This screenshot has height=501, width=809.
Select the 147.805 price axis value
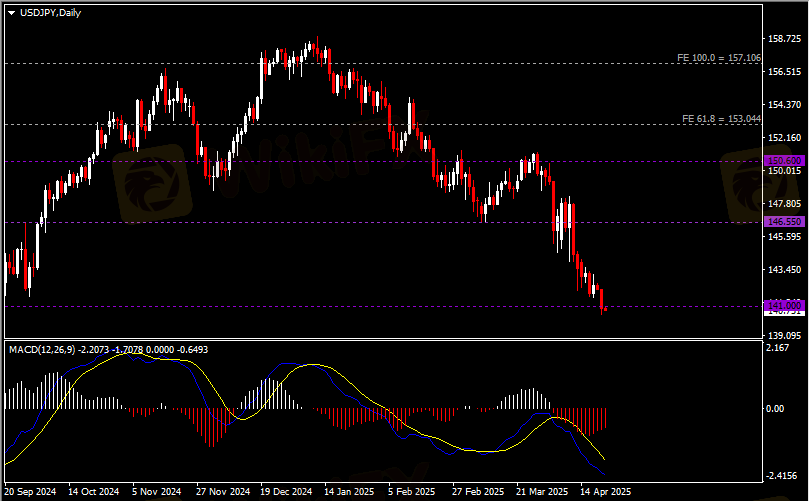(x=784, y=204)
